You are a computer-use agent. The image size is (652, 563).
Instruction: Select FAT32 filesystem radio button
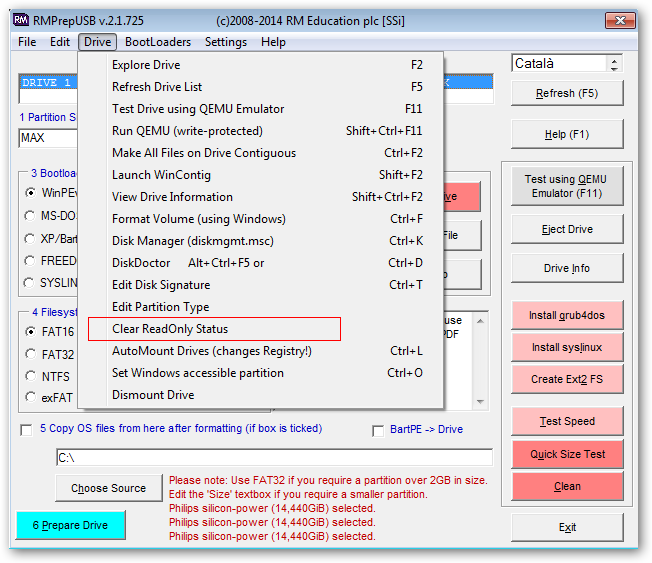(30, 354)
